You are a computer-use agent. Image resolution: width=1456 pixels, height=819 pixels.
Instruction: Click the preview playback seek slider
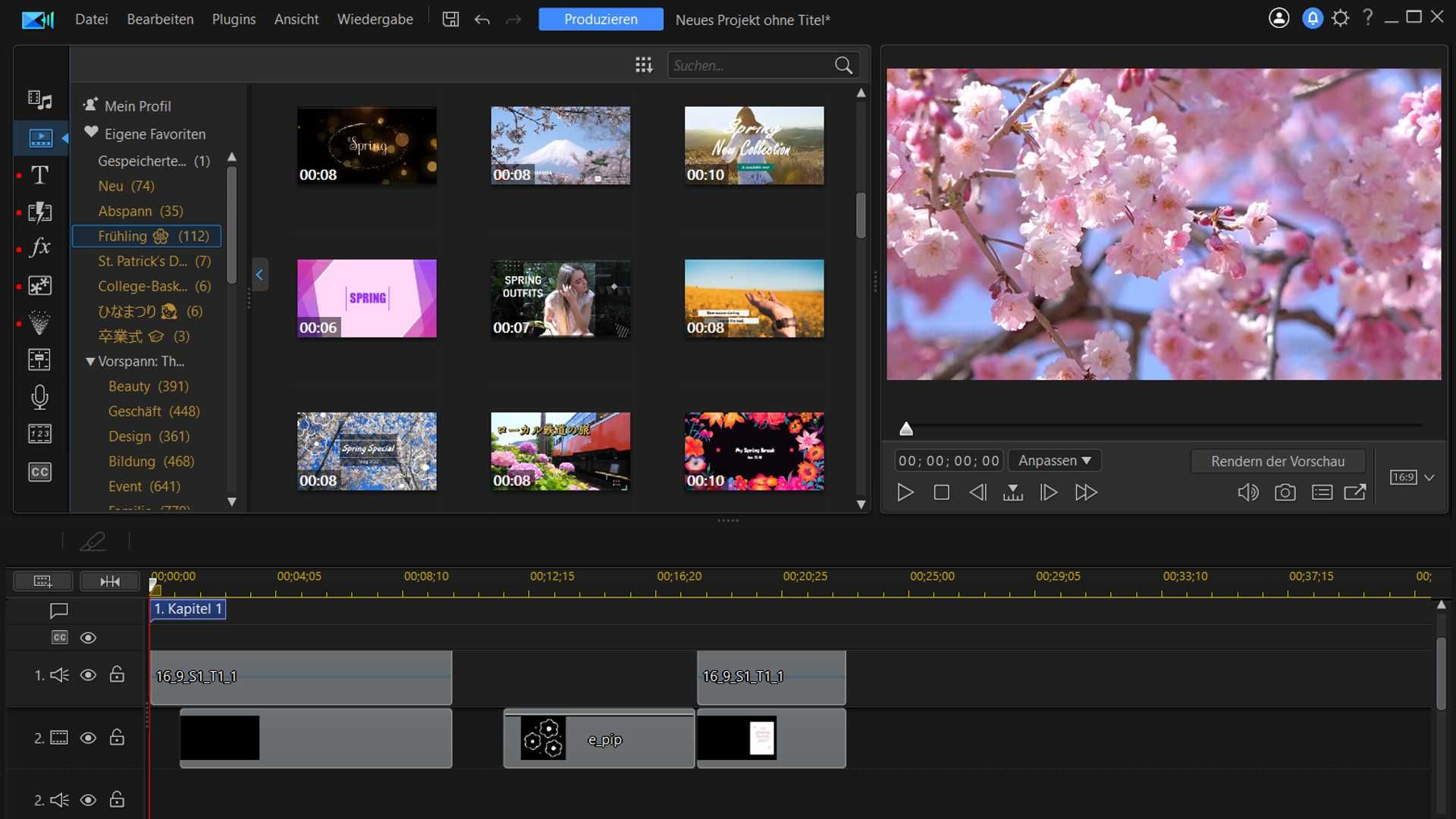(x=1163, y=426)
